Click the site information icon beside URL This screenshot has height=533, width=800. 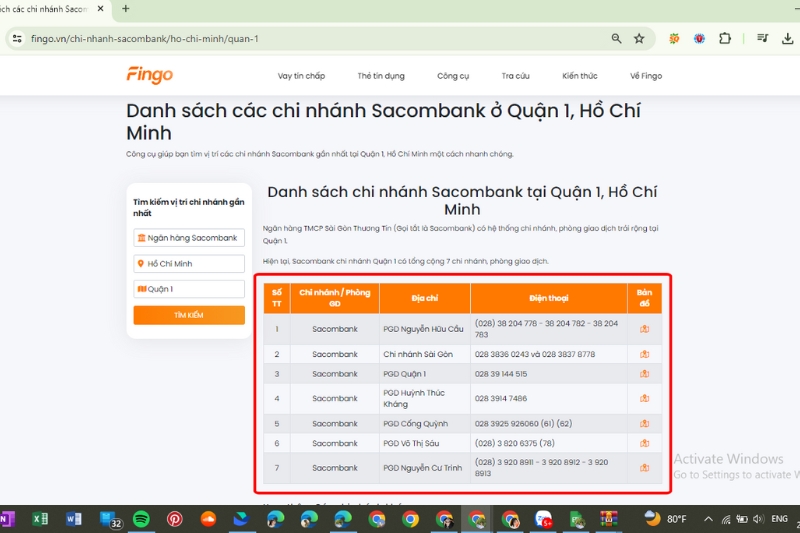(17, 38)
